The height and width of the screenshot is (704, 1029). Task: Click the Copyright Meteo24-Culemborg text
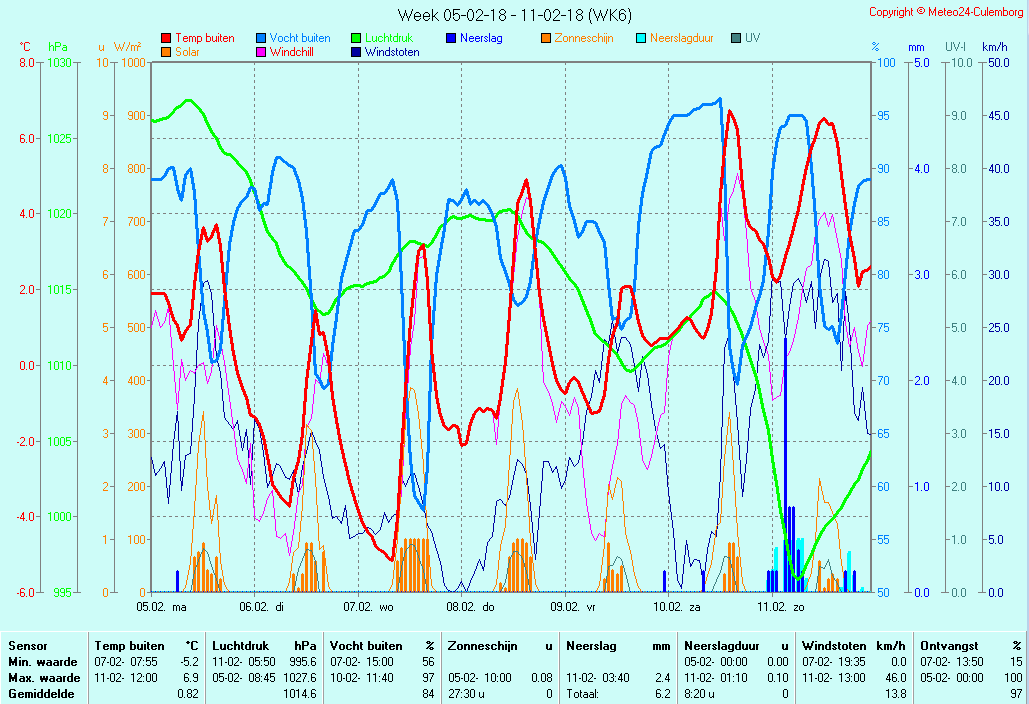click(945, 12)
